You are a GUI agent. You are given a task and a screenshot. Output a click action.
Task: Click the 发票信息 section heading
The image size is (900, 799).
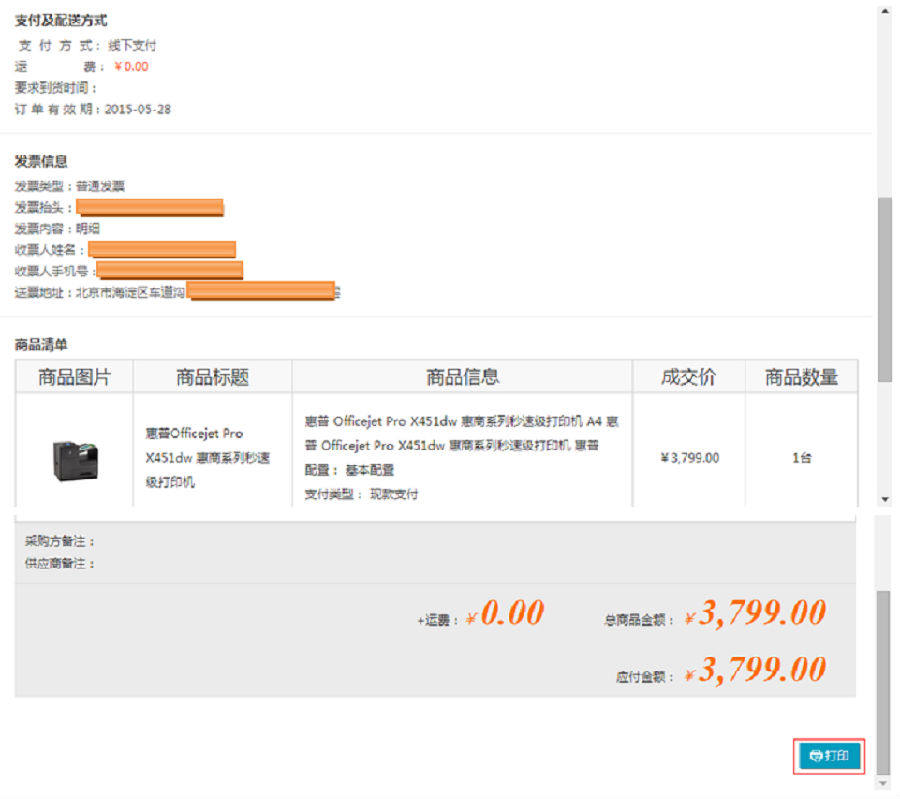(x=41, y=161)
